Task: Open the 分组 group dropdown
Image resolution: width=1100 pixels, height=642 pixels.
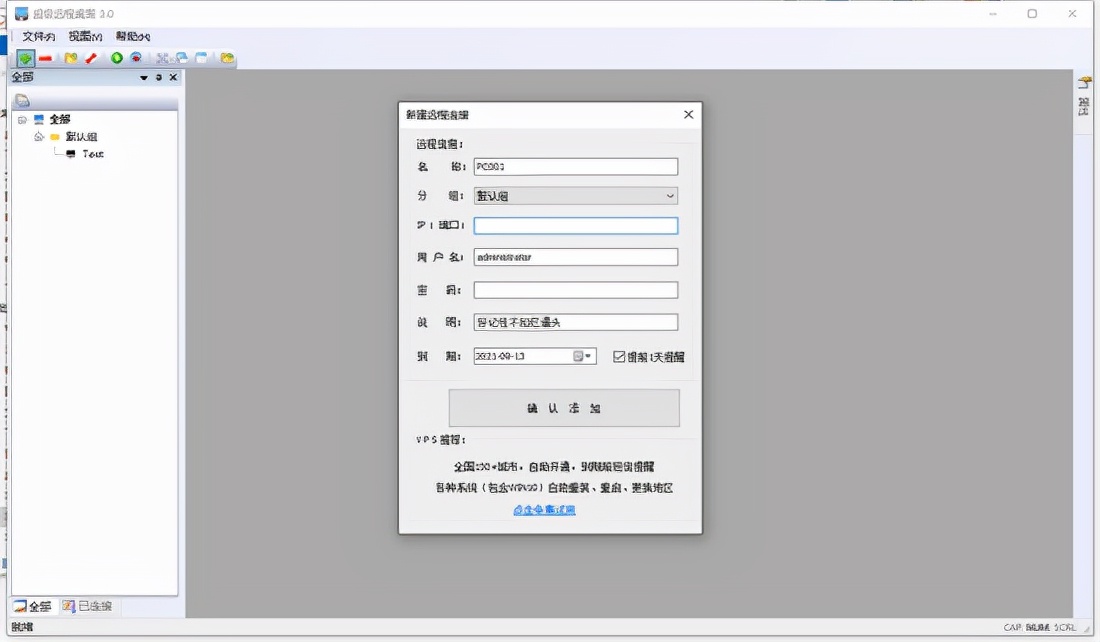Action: (670, 196)
